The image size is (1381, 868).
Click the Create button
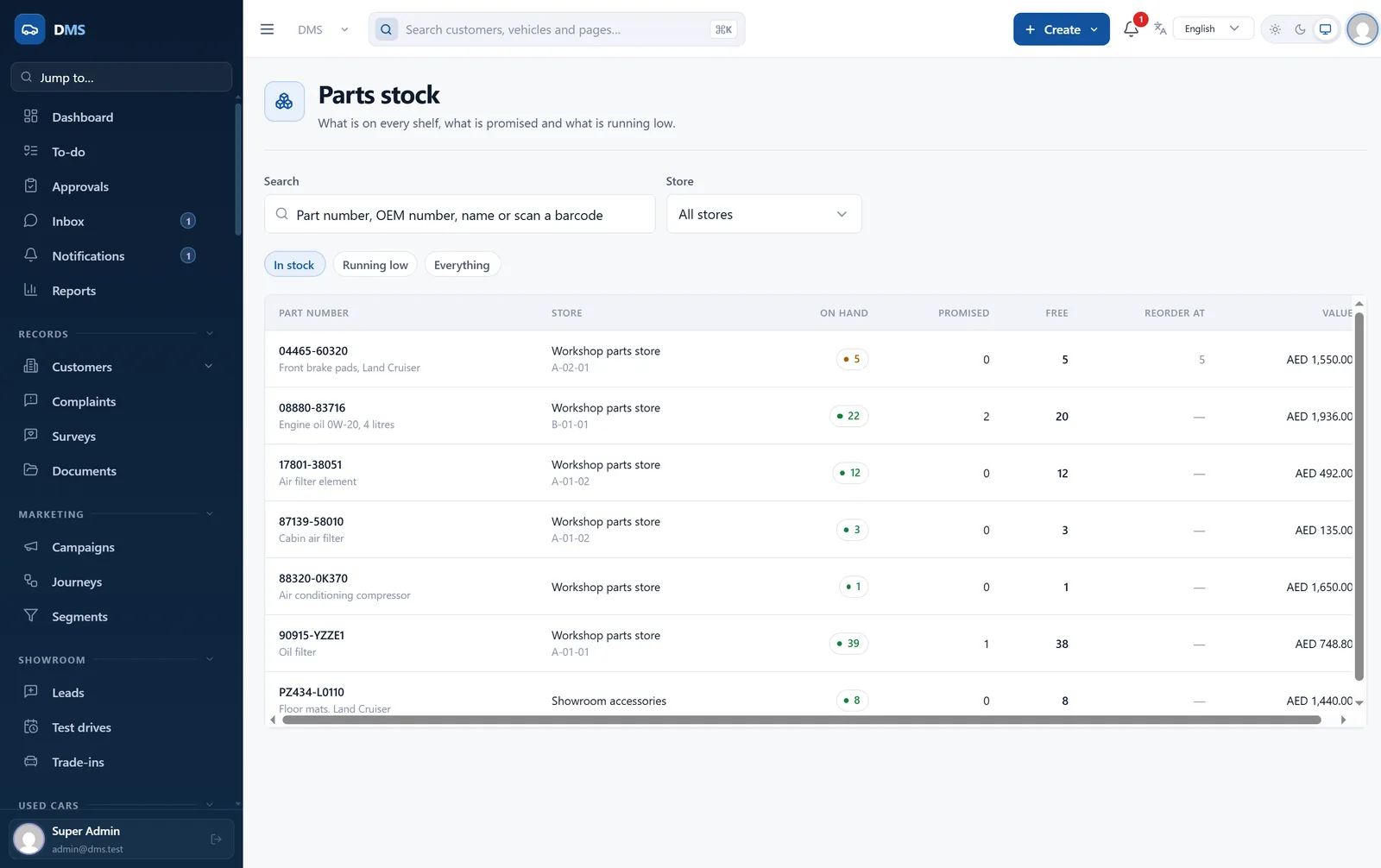click(x=1061, y=29)
